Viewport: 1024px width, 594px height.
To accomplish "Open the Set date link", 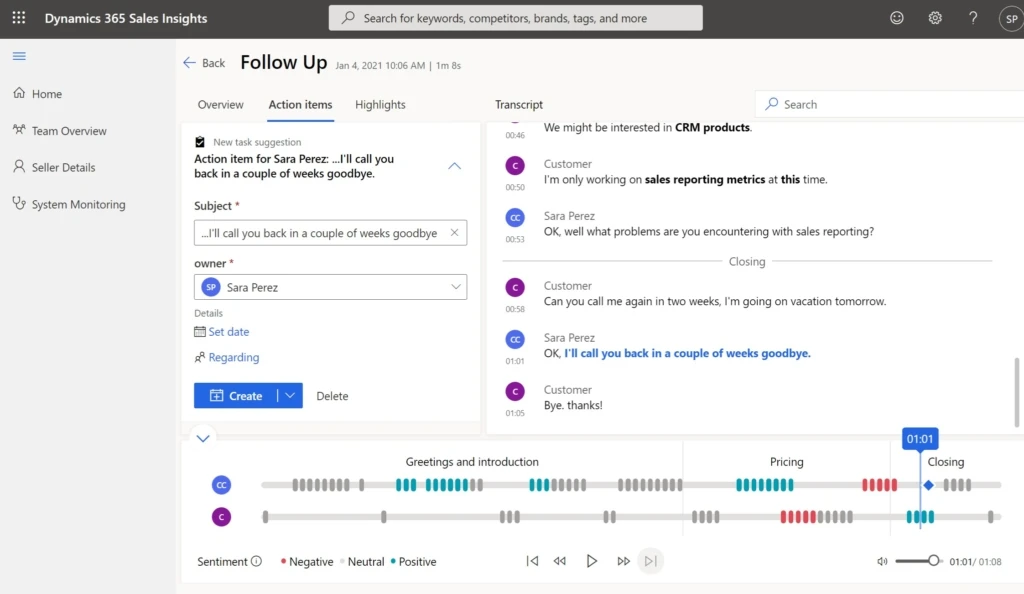I will point(228,331).
